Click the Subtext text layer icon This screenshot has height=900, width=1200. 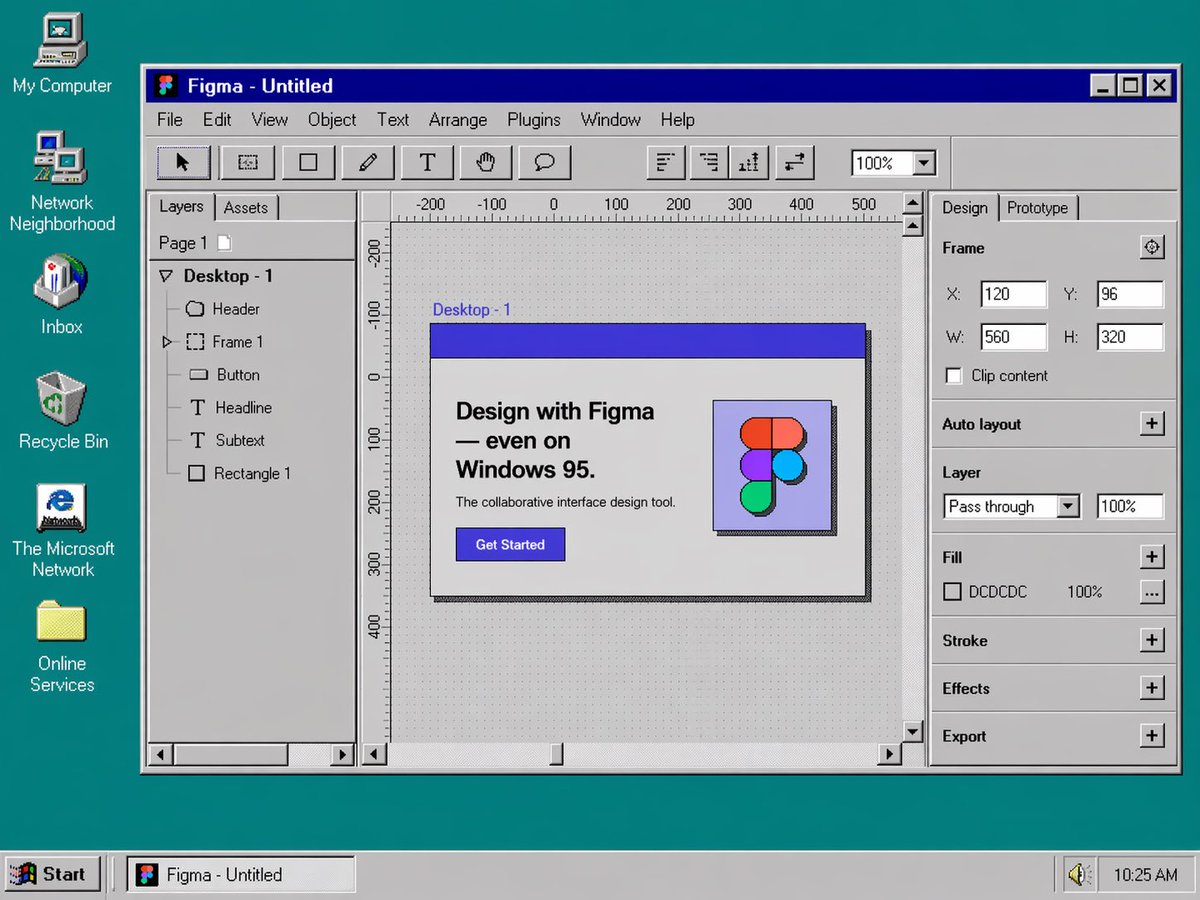click(197, 440)
